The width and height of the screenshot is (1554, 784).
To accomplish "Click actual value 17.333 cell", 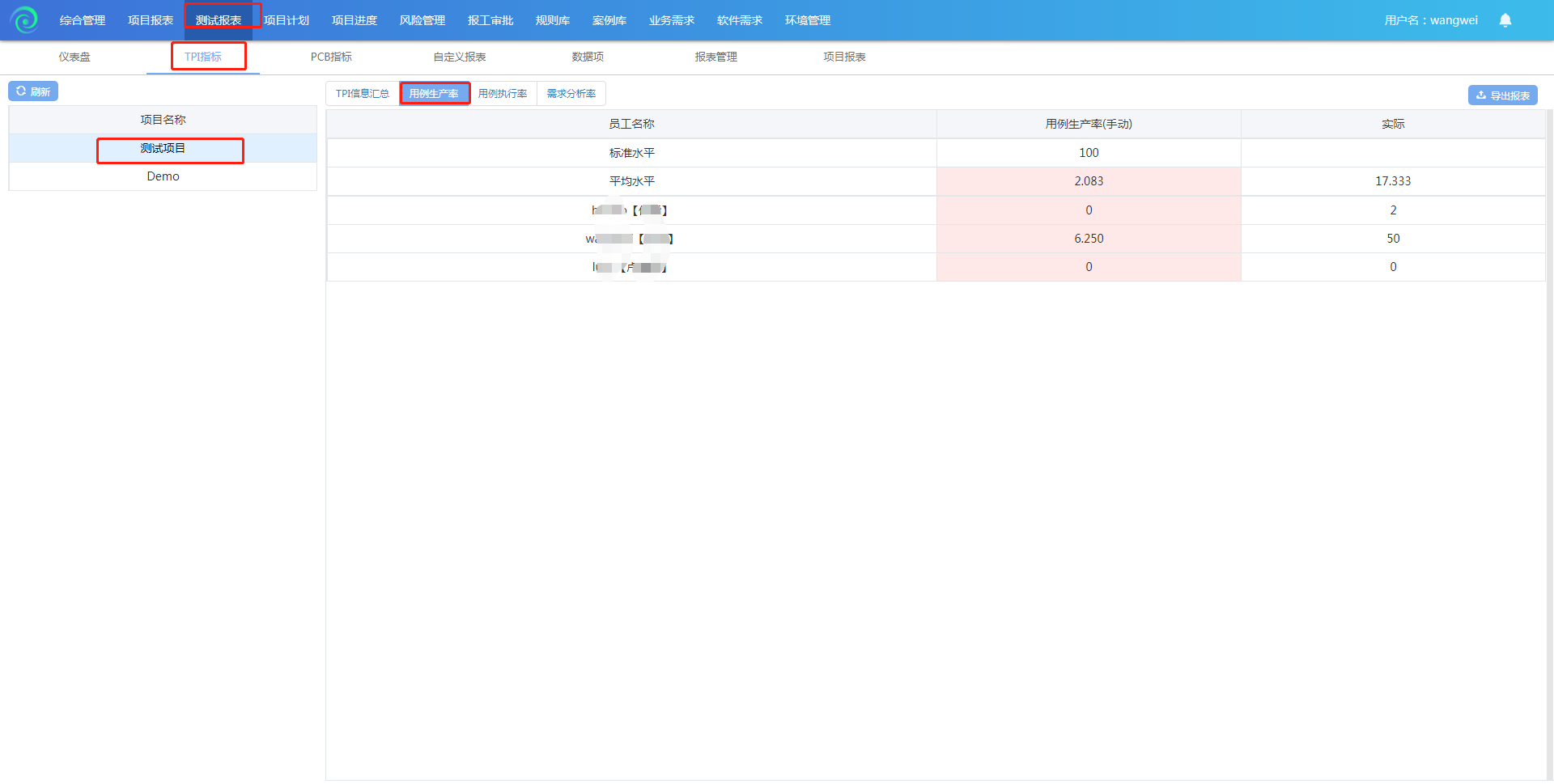I will pos(1393,181).
